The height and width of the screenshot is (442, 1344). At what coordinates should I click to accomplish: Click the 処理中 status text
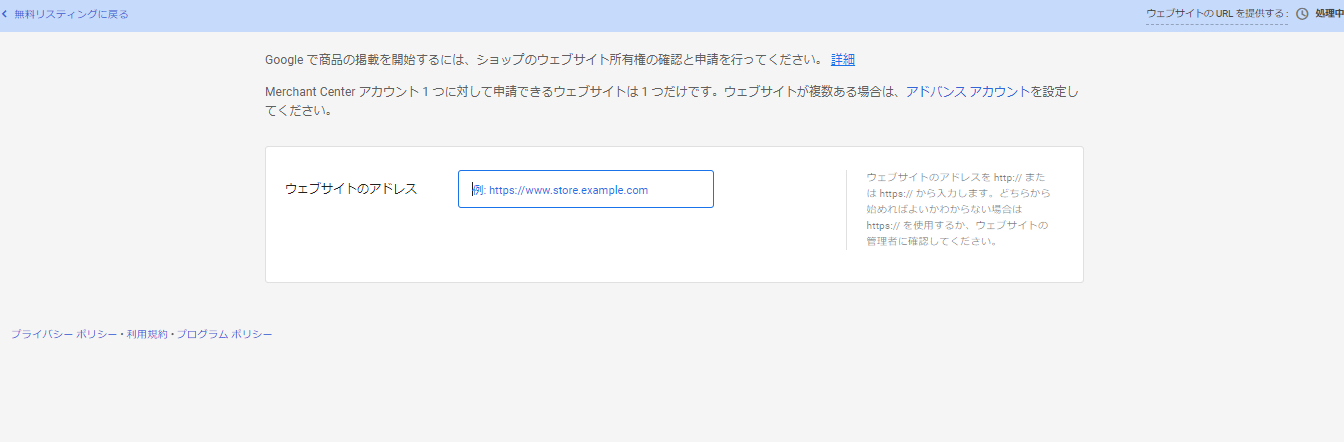pyautogui.click(x=1329, y=14)
